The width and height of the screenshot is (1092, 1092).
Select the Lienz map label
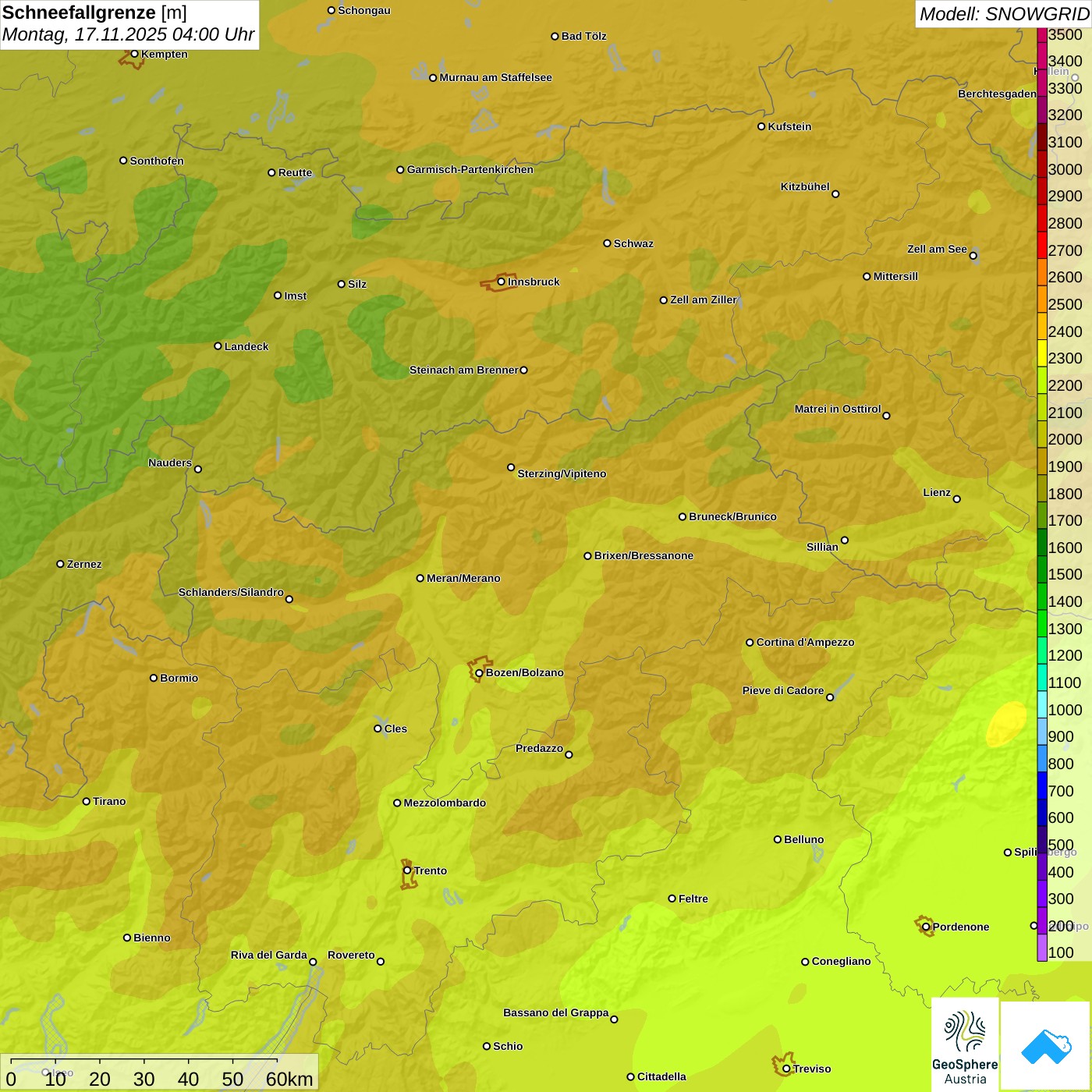tap(937, 492)
